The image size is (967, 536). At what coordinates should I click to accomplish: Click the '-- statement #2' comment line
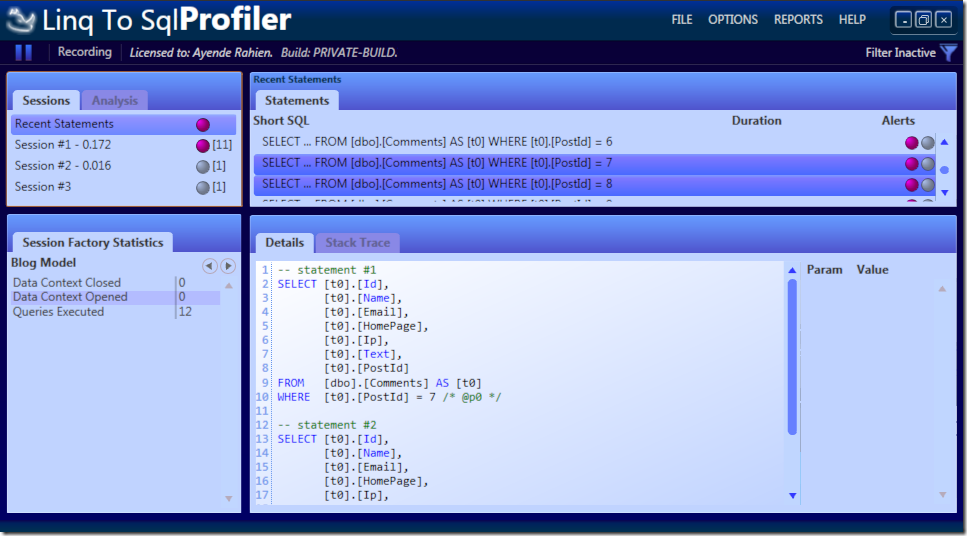point(327,425)
